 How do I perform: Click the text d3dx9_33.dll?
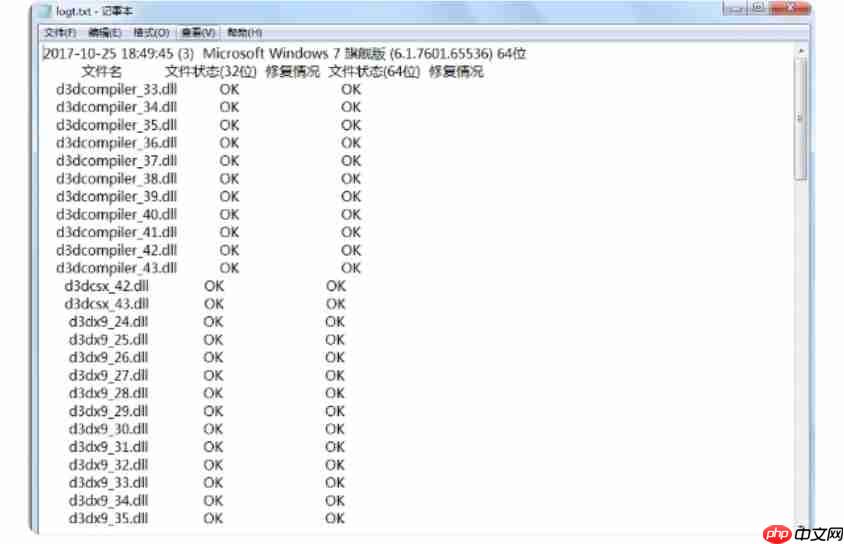(x=108, y=483)
